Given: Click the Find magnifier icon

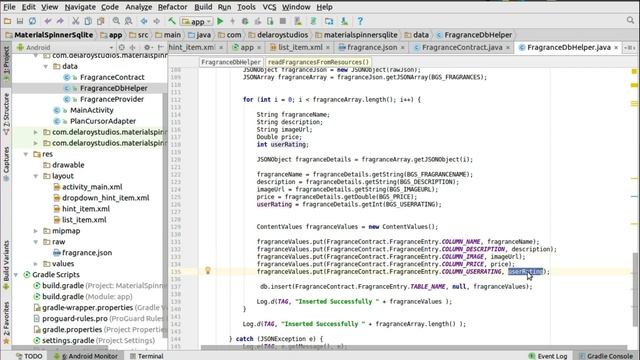Looking at the screenshot, I should 116,21.
